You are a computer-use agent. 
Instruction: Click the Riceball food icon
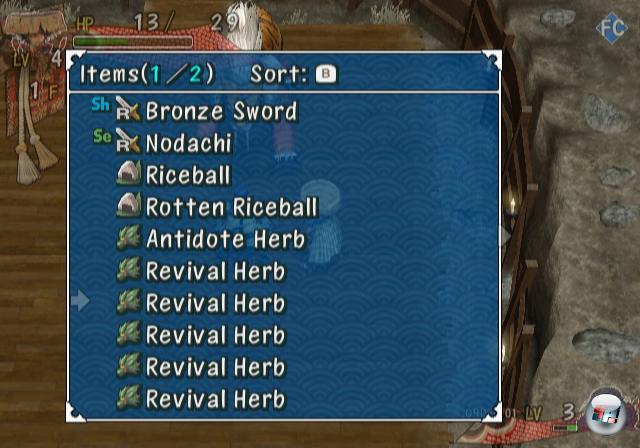click(x=129, y=173)
